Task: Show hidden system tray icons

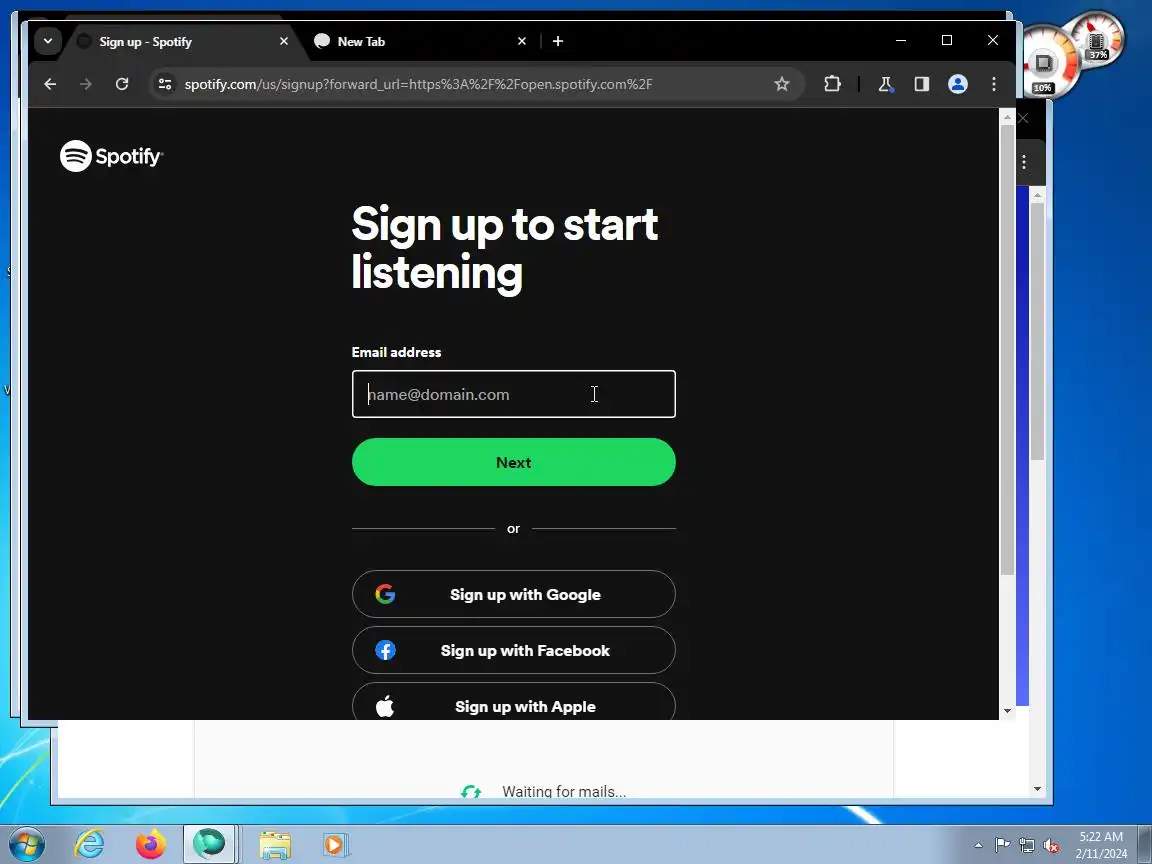Action: pyautogui.click(x=978, y=845)
